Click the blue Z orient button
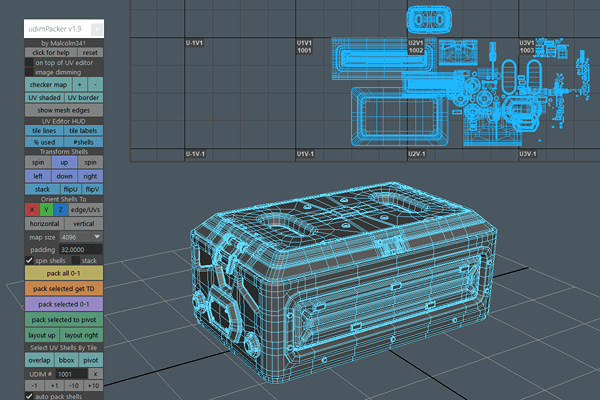 (x=59, y=209)
